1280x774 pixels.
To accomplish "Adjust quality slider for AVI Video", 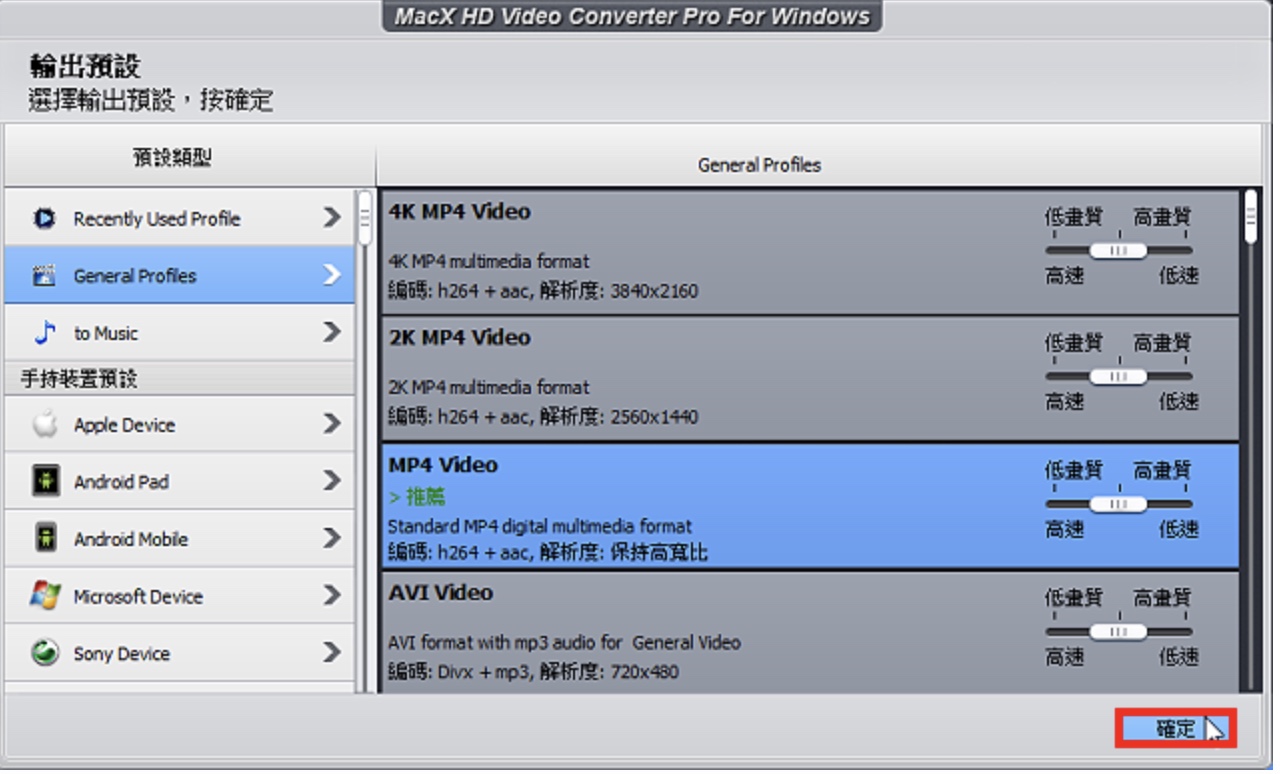I will tap(1118, 632).
